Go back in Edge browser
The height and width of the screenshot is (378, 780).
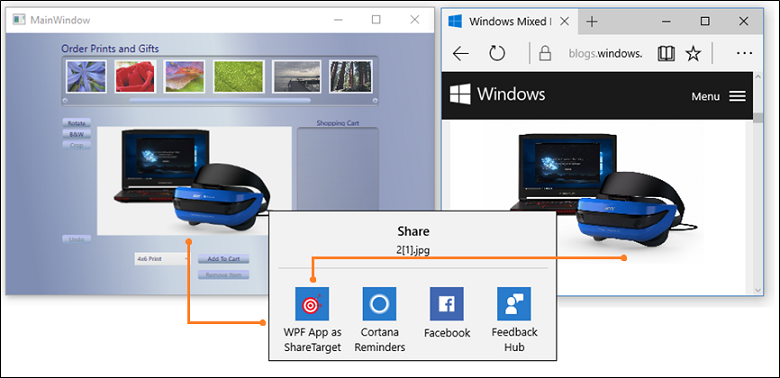coord(461,54)
